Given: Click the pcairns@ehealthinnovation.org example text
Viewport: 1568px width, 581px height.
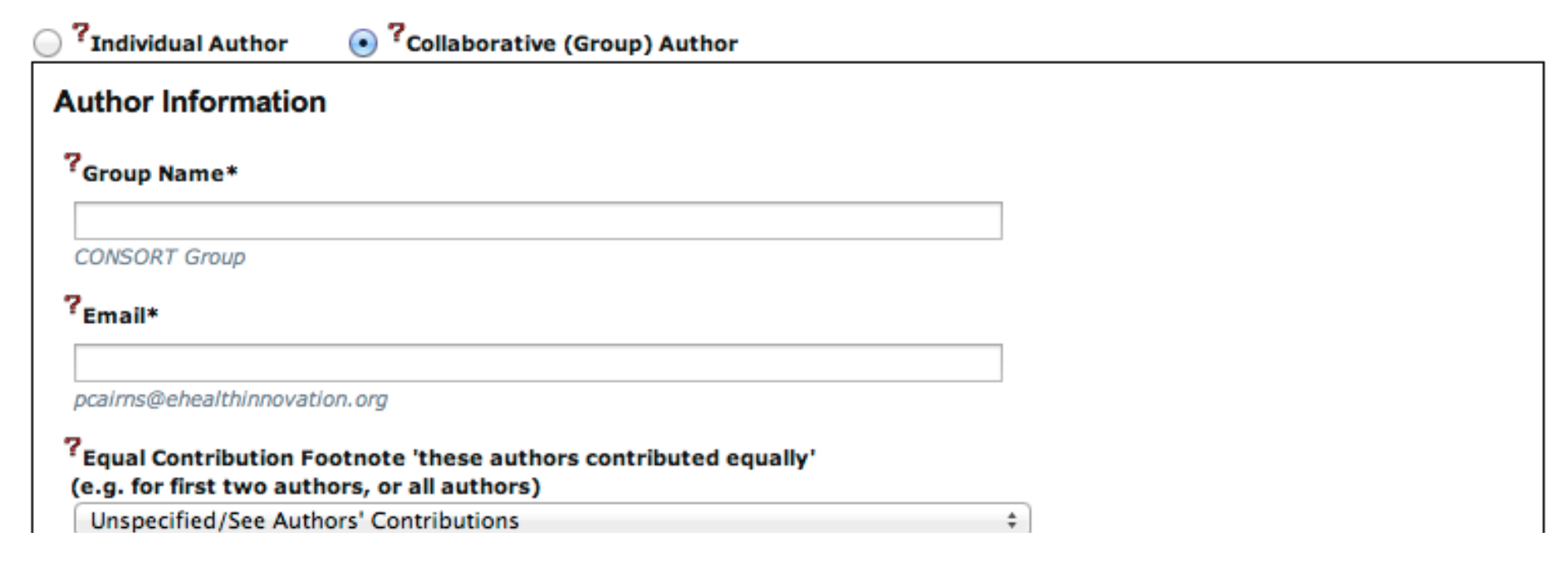Looking at the screenshot, I should [231, 400].
